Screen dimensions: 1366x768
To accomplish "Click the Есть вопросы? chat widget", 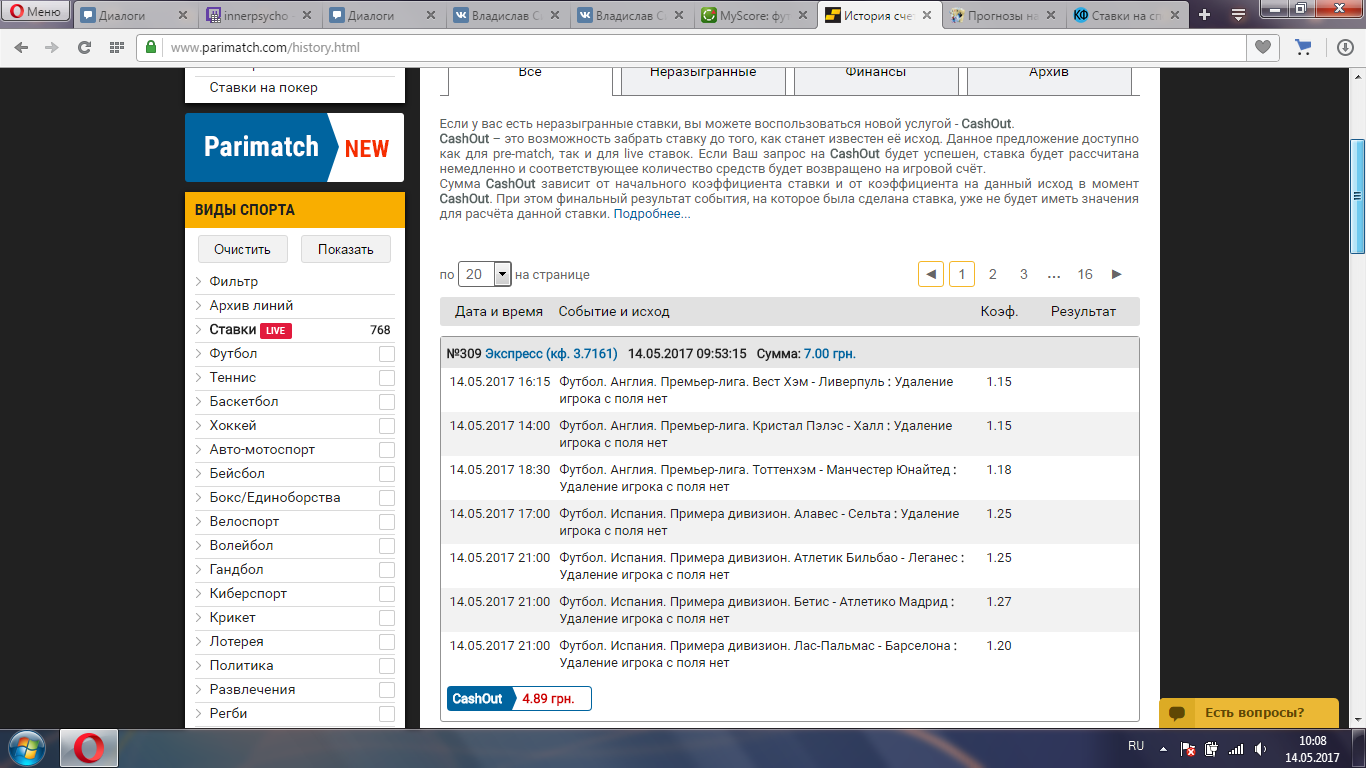I will (x=1248, y=713).
